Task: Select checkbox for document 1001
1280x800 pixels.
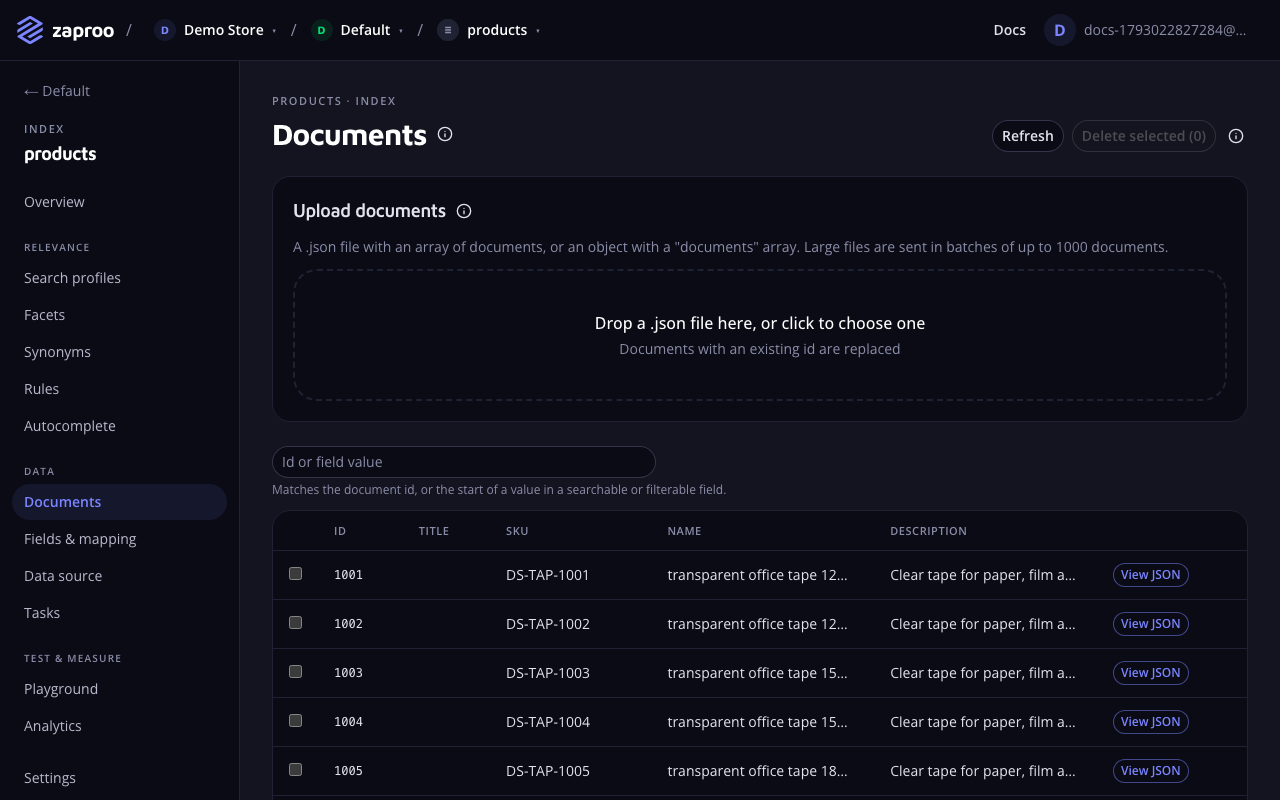Action: point(295,574)
